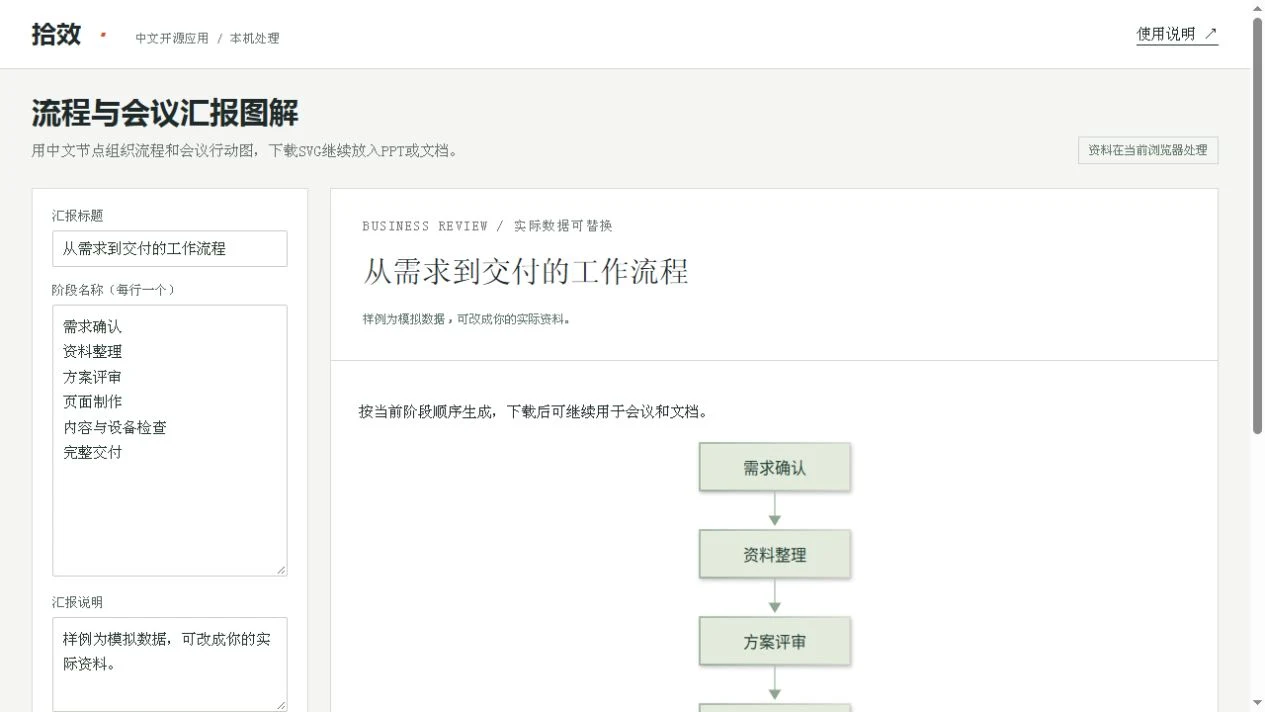Click the page vertical scrollbar thumb
The width and height of the screenshot is (1265, 712).
tap(1258, 225)
